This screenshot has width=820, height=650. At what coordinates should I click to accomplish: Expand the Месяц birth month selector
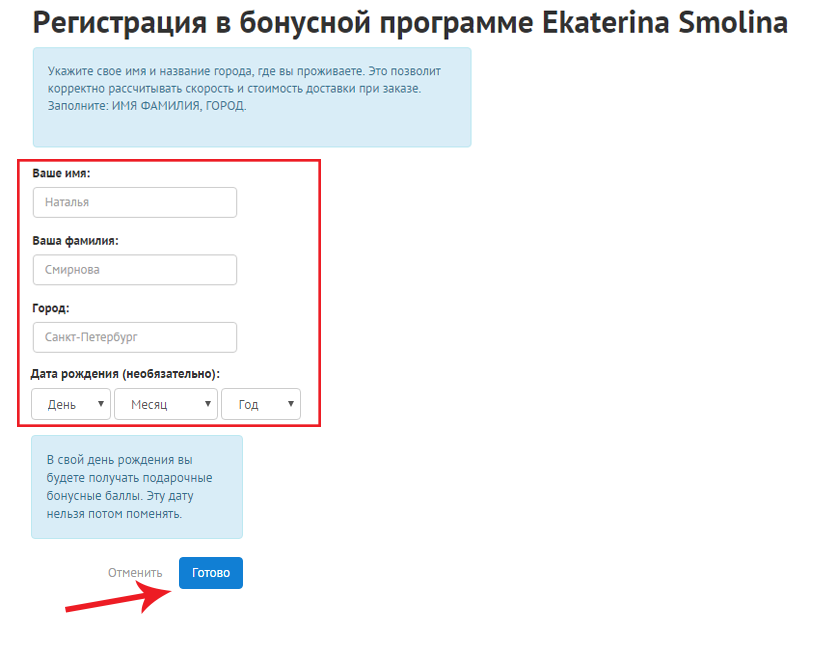click(165, 404)
